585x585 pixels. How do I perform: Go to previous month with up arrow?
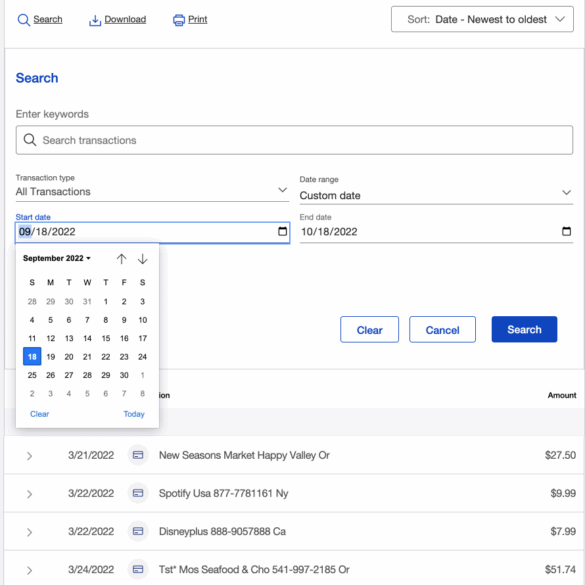pos(121,259)
